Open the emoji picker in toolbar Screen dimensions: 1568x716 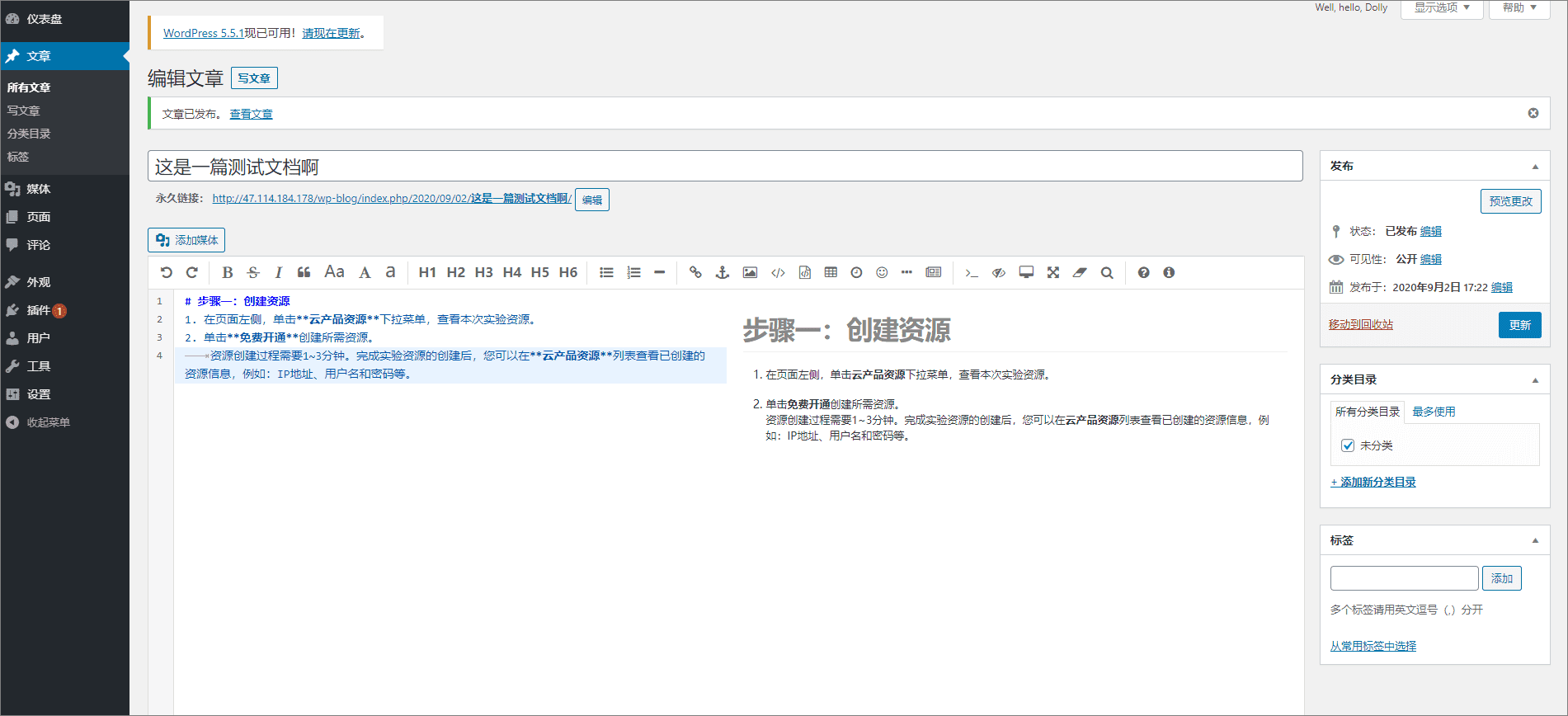[882, 272]
